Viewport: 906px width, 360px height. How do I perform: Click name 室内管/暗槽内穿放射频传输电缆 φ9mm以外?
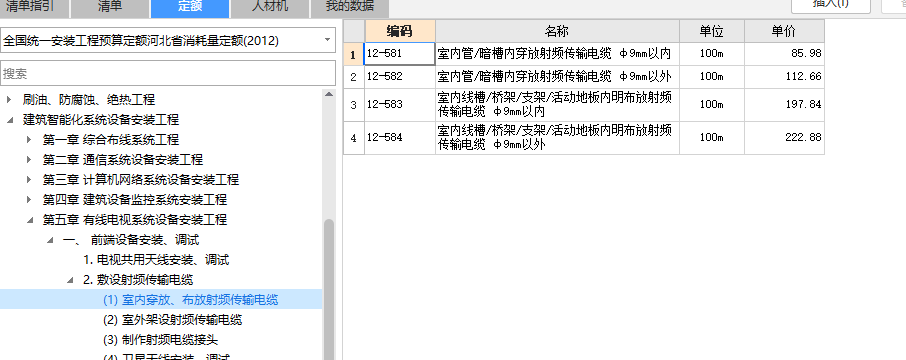click(557, 76)
